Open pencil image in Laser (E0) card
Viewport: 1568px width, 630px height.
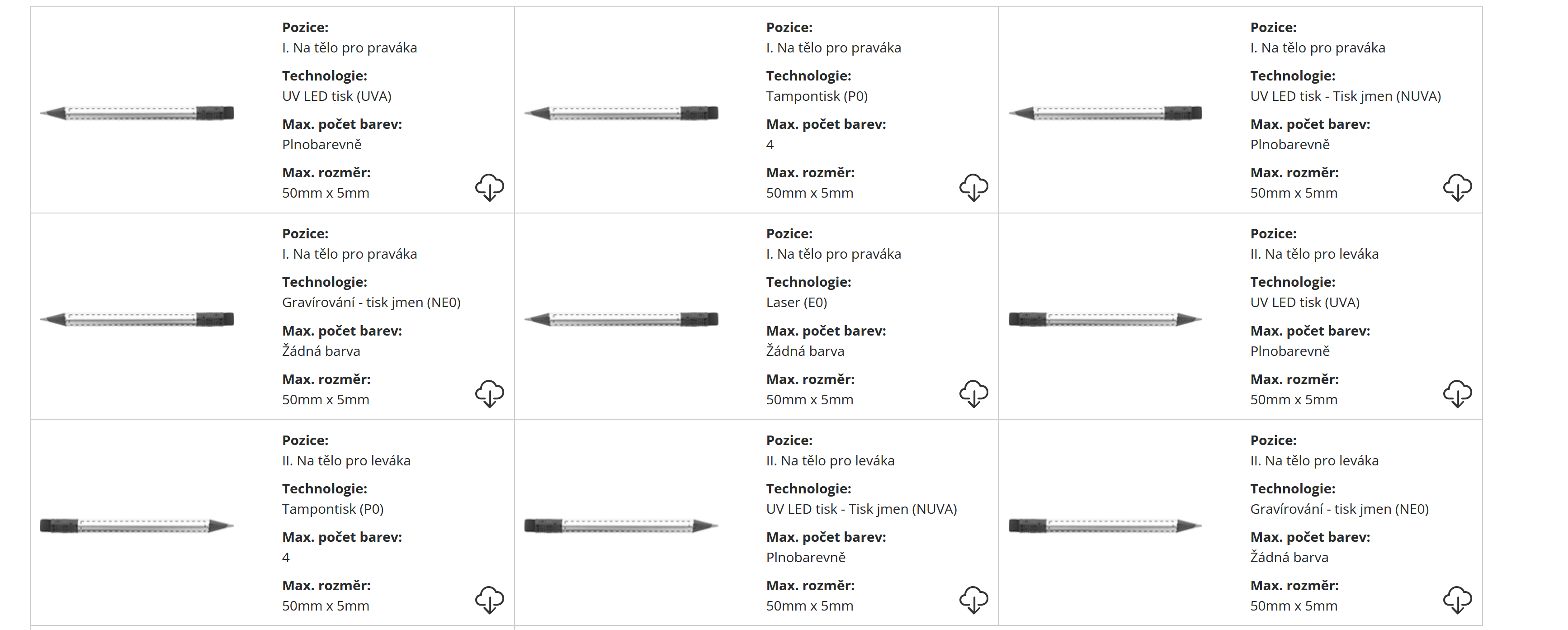[x=622, y=320]
